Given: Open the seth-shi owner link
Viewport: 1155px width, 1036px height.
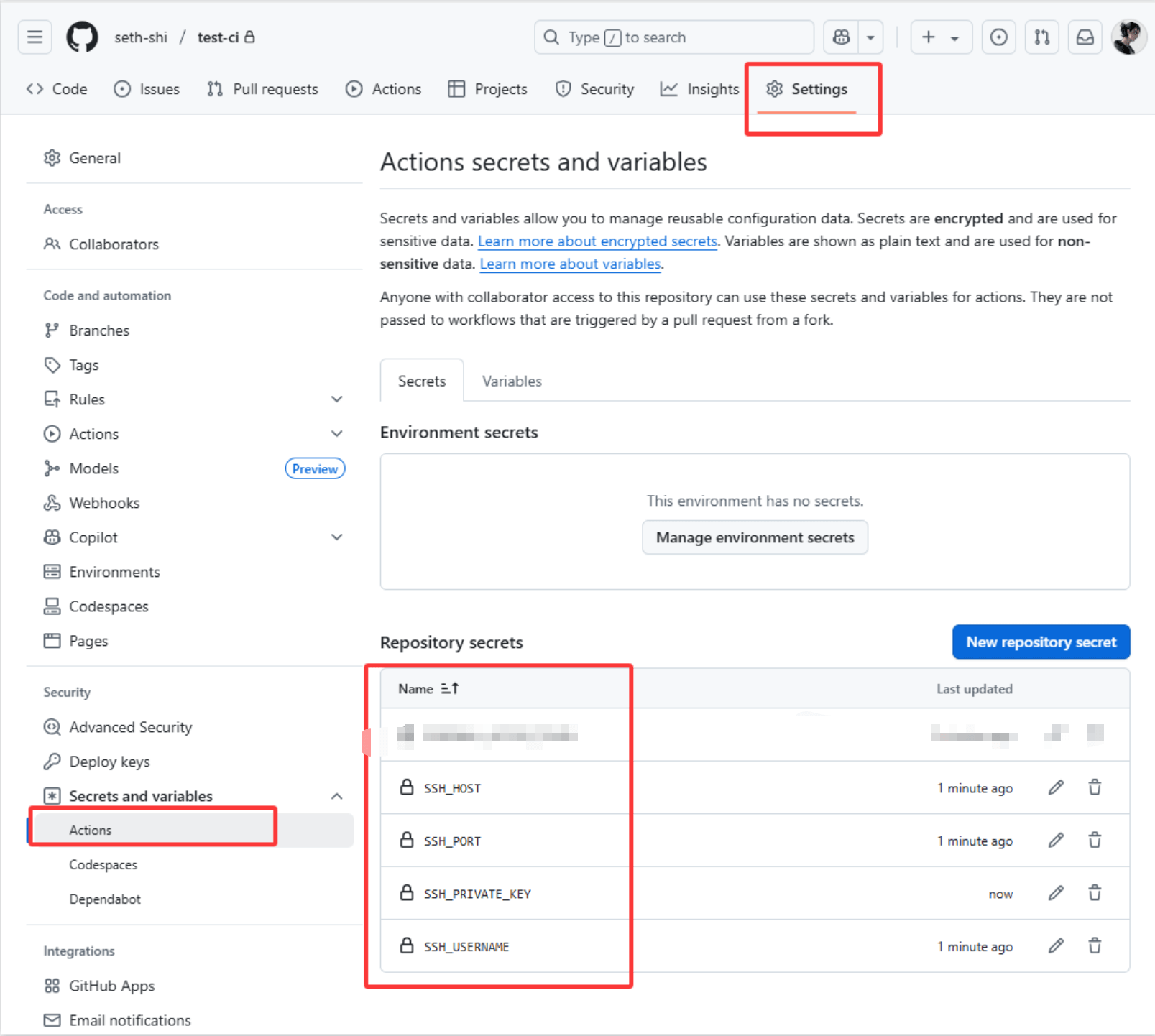Looking at the screenshot, I should [141, 37].
